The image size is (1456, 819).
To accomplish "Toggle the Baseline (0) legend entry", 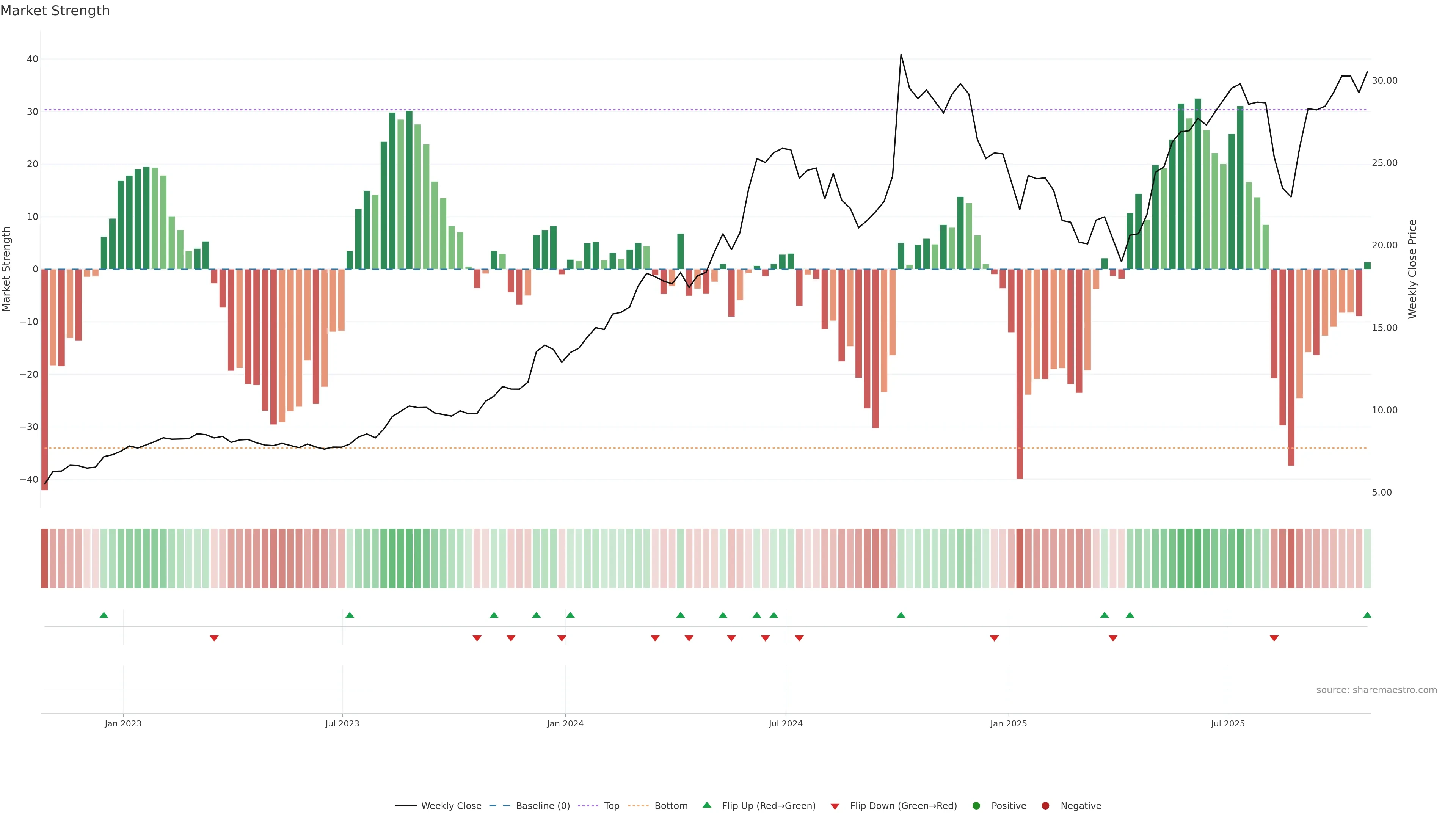I will point(542,806).
